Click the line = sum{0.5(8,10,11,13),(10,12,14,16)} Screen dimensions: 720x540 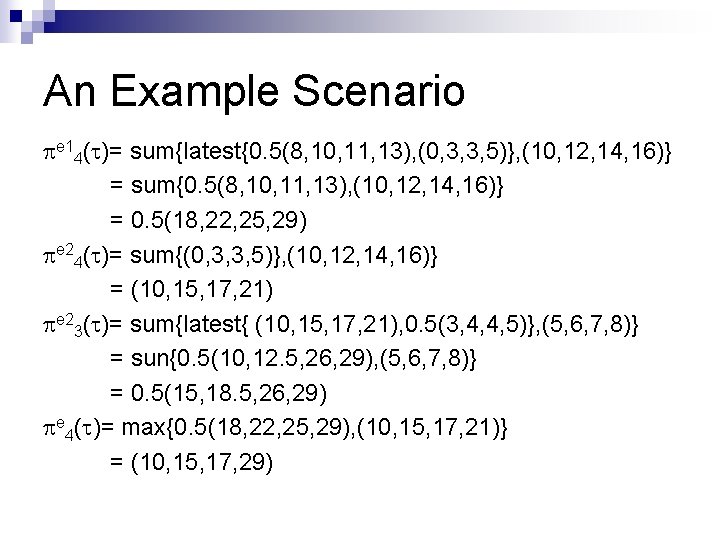pos(307,186)
